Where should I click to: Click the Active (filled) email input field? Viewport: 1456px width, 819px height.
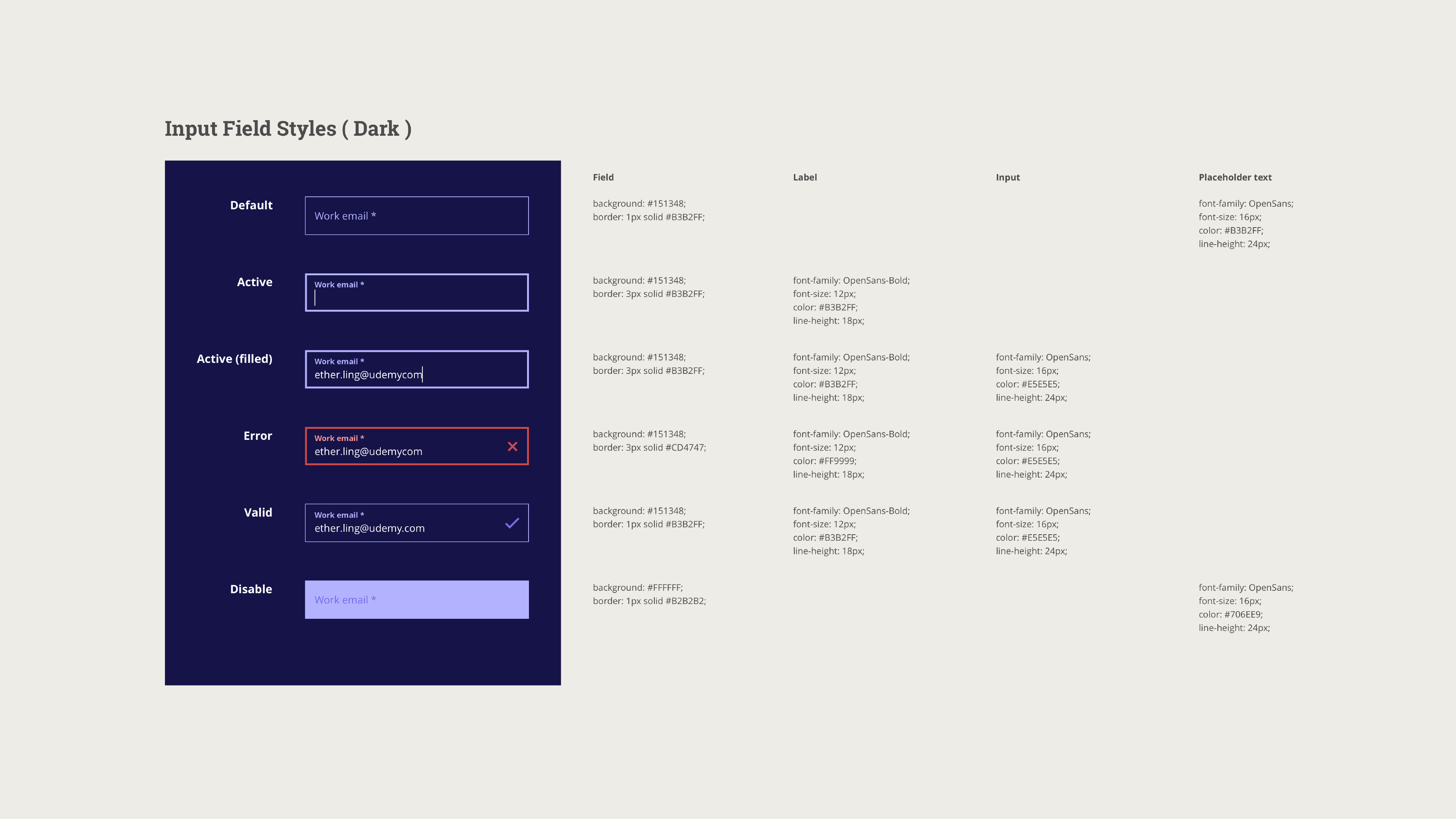tap(417, 370)
